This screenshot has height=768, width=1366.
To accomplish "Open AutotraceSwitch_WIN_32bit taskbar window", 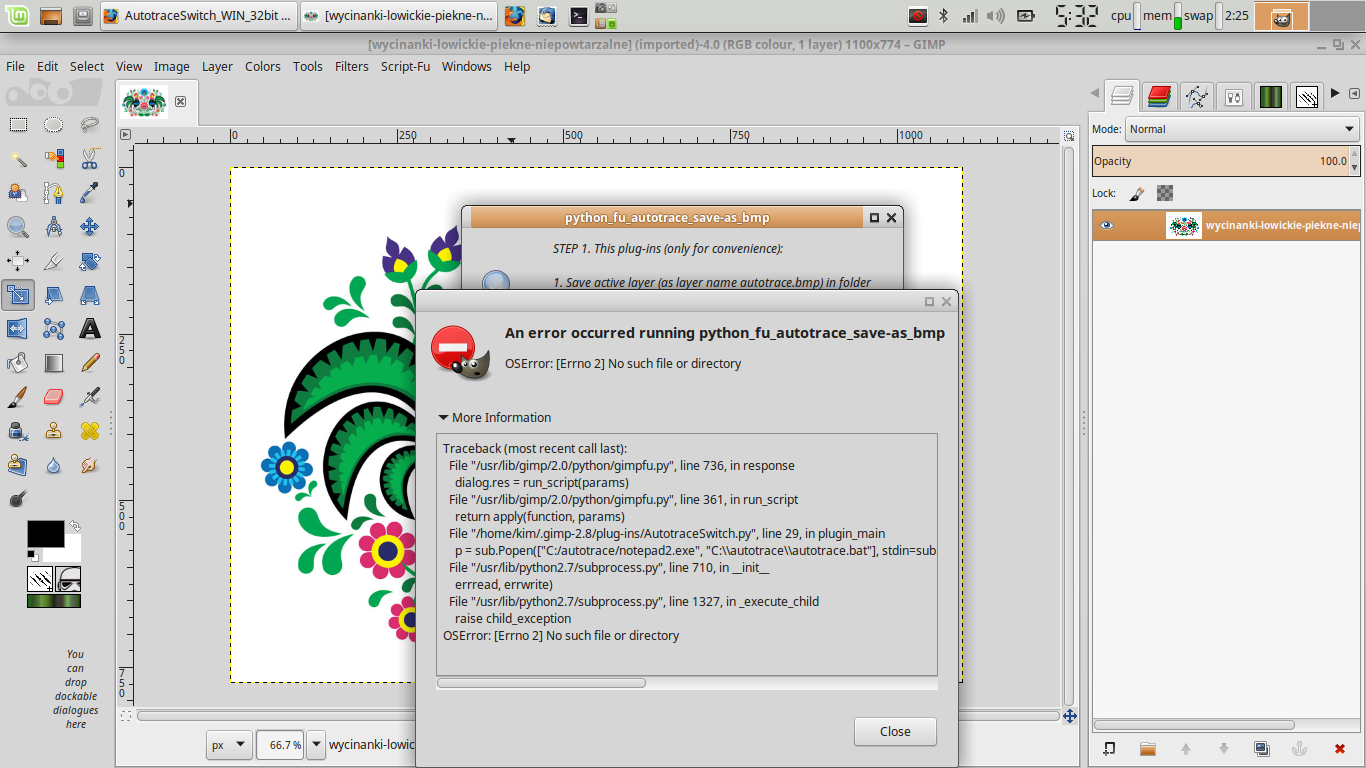I will pyautogui.click(x=198, y=16).
